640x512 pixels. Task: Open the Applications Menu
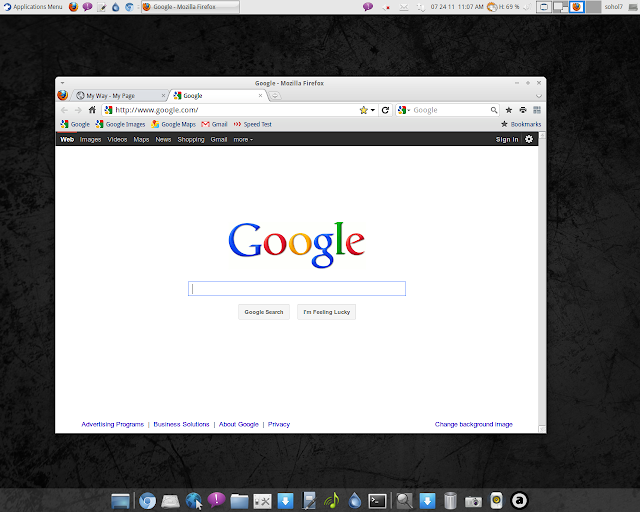click(33, 7)
